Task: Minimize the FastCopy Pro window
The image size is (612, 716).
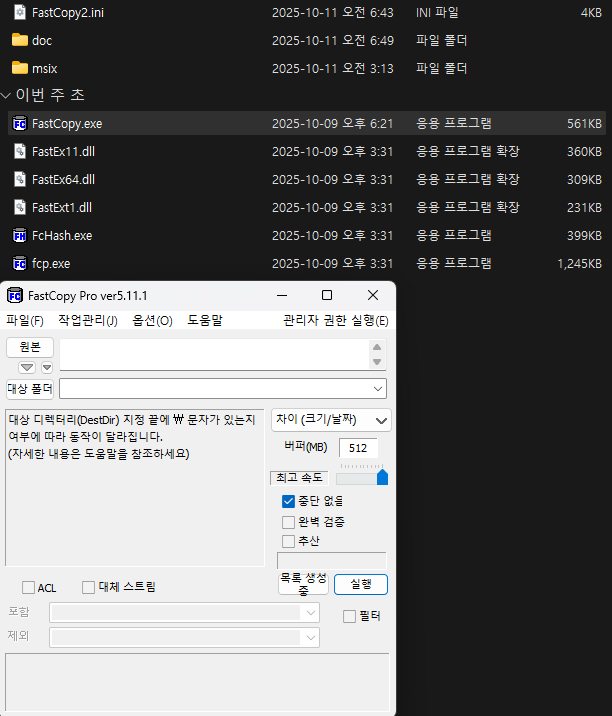Action: (282, 295)
